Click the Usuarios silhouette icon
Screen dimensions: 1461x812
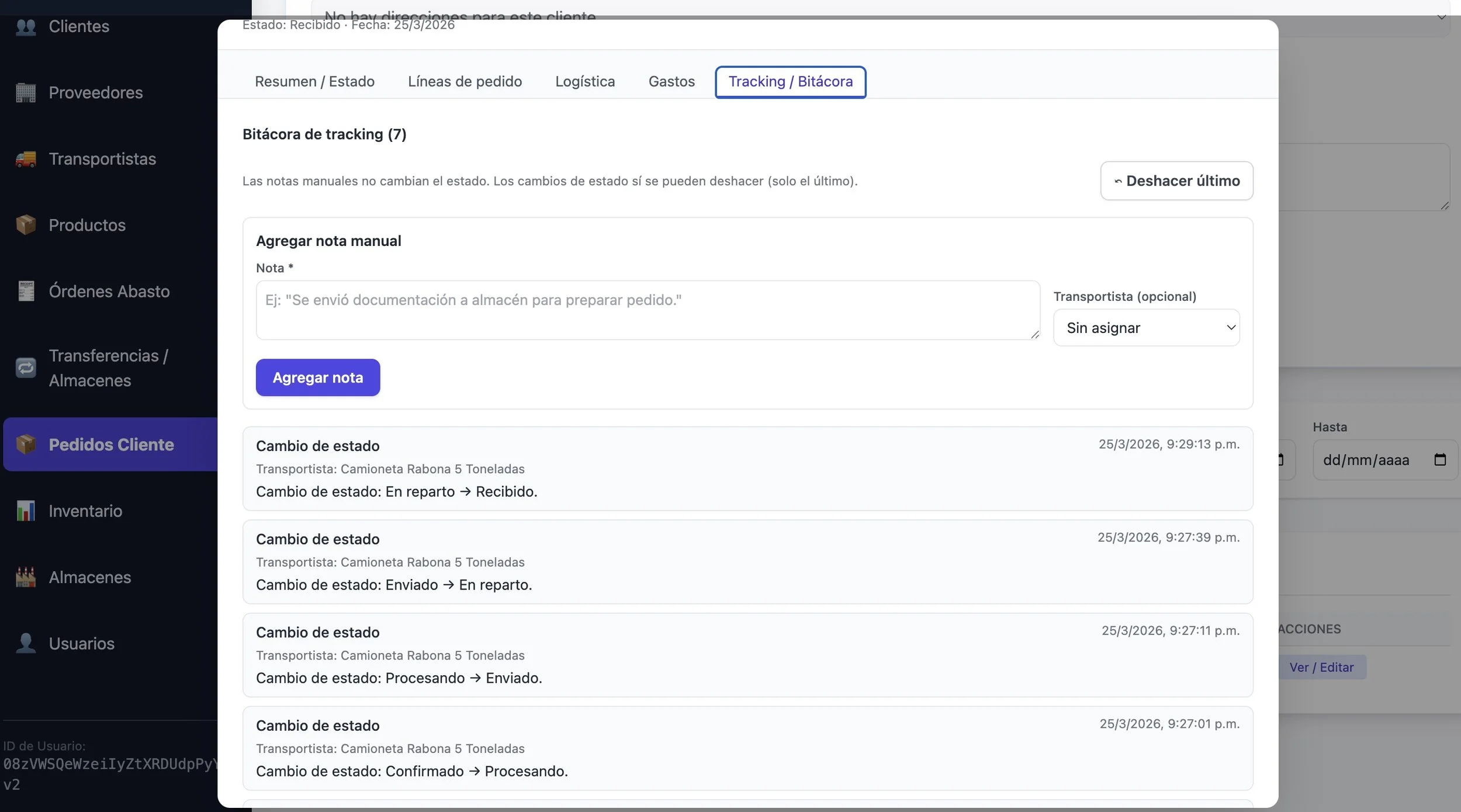[x=26, y=643]
